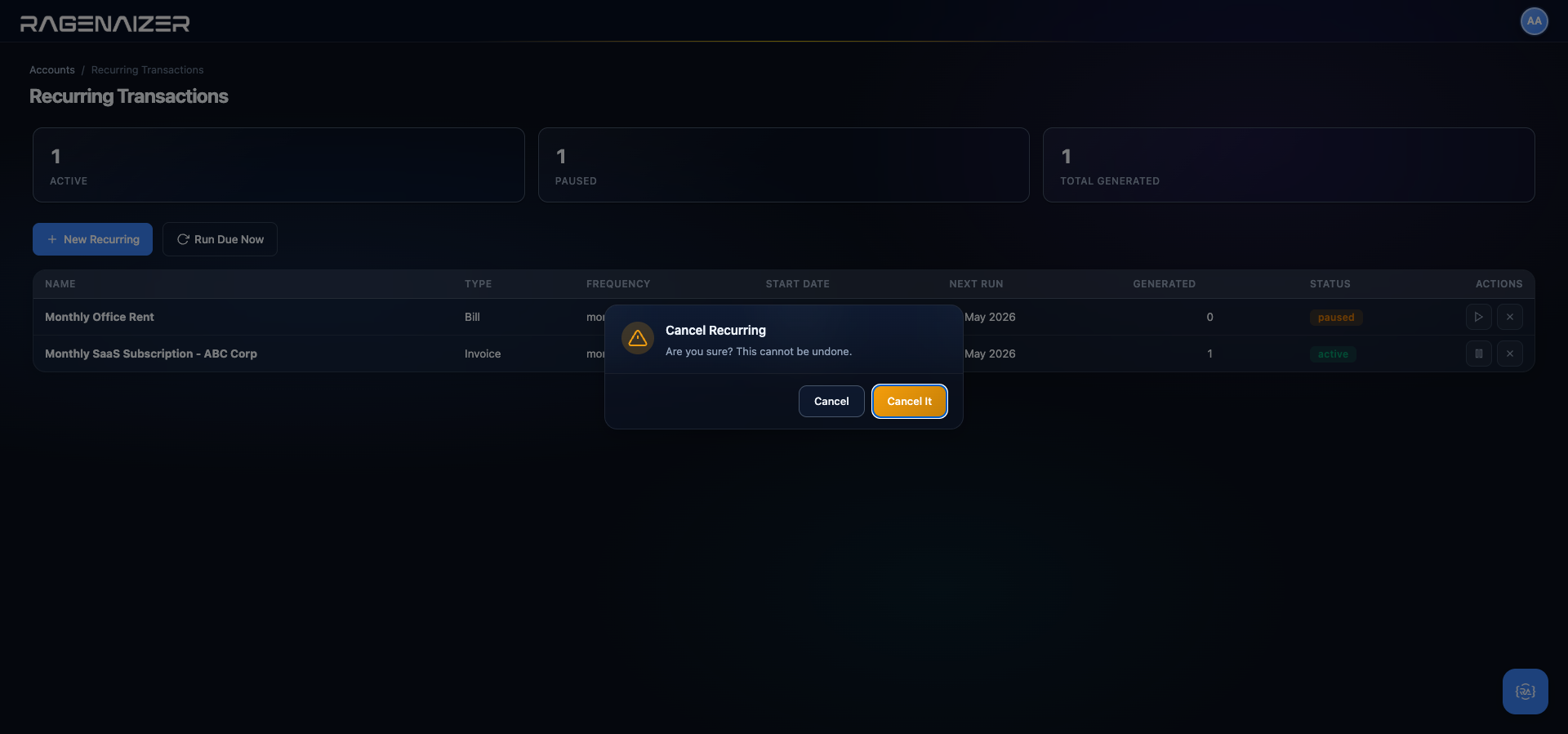Viewport: 1568px width, 734px height.
Task: Select the Monthly Office Rent row name
Action: point(100,317)
